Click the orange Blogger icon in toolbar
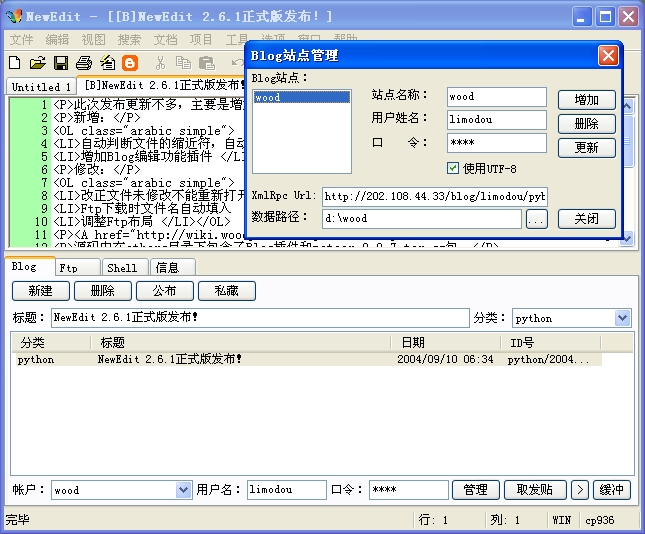This screenshot has width=645, height=534. coord(129,63)
